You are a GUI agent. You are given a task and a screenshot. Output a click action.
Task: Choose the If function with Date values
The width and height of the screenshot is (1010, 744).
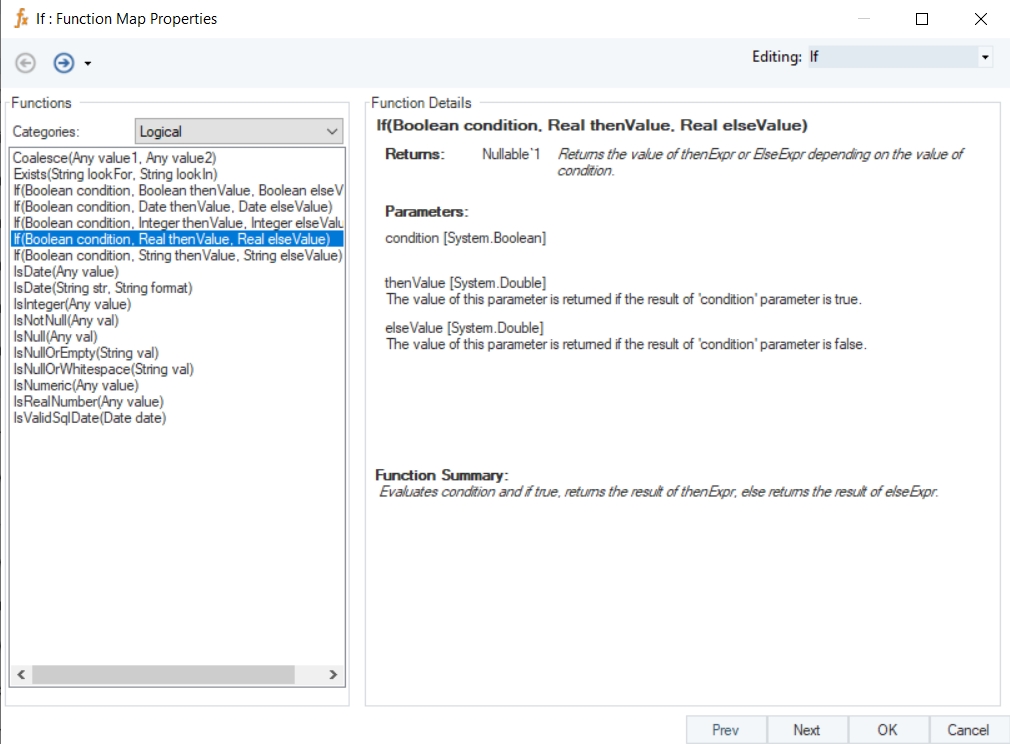click(172, 207)
